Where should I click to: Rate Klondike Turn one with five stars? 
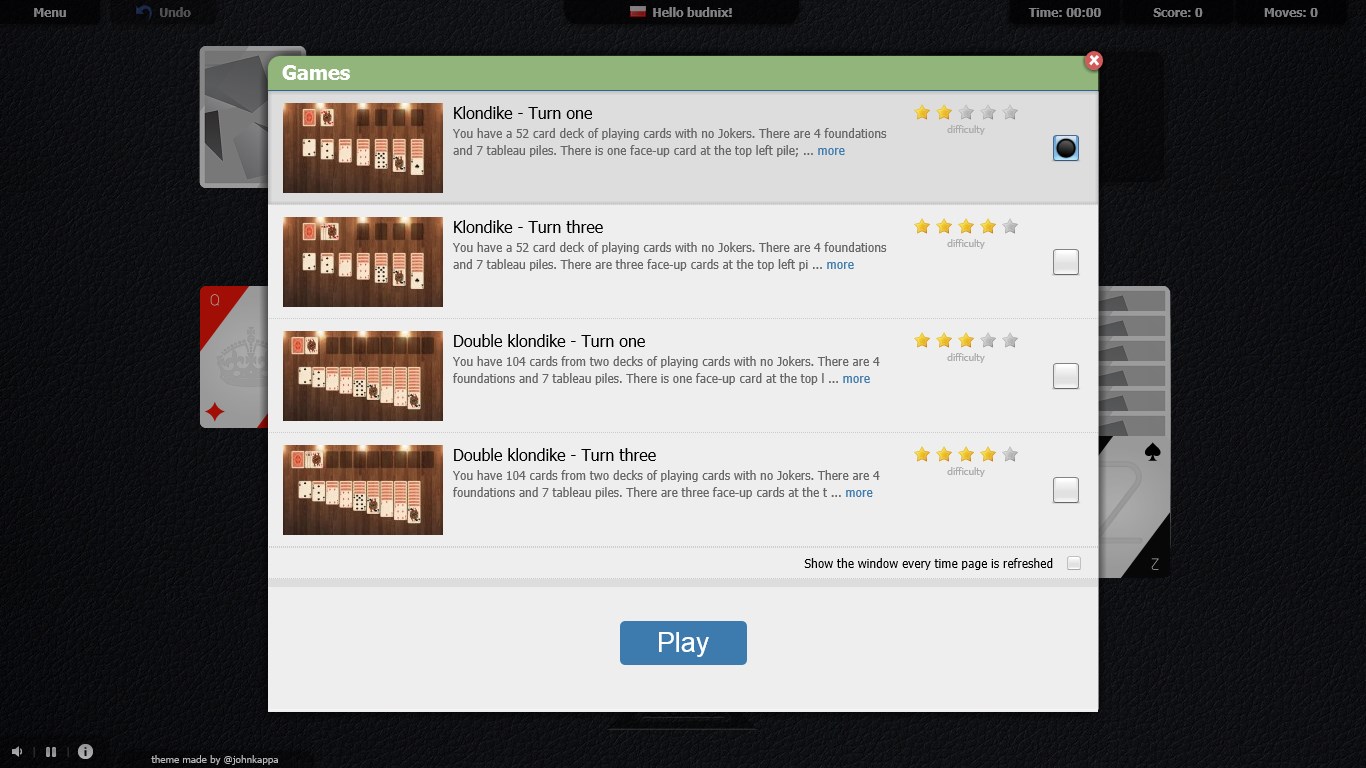(1010, 113)
